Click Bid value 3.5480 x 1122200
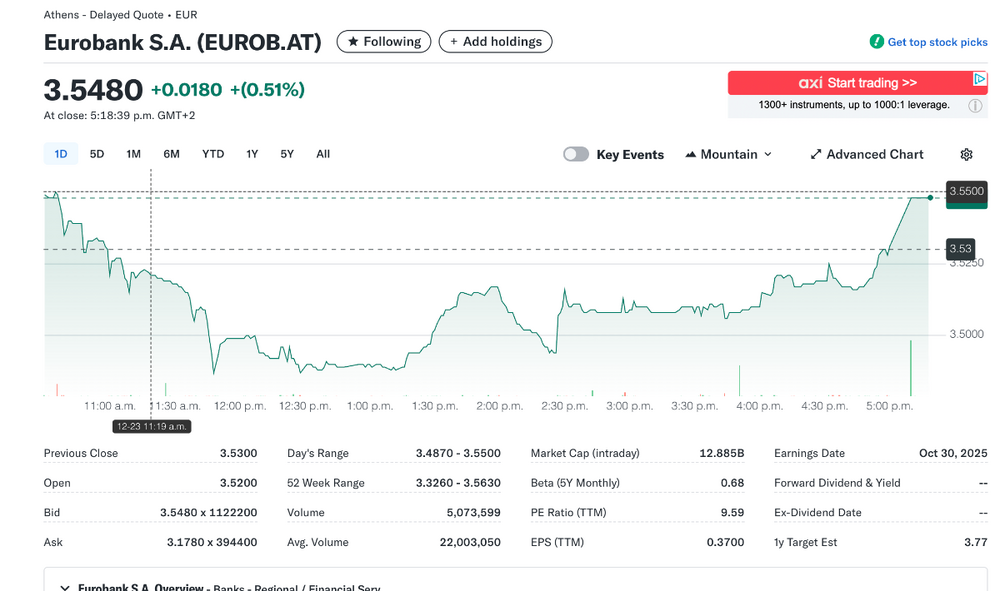Viewport: 1000px width, 591px height. (x=209, y=513)
